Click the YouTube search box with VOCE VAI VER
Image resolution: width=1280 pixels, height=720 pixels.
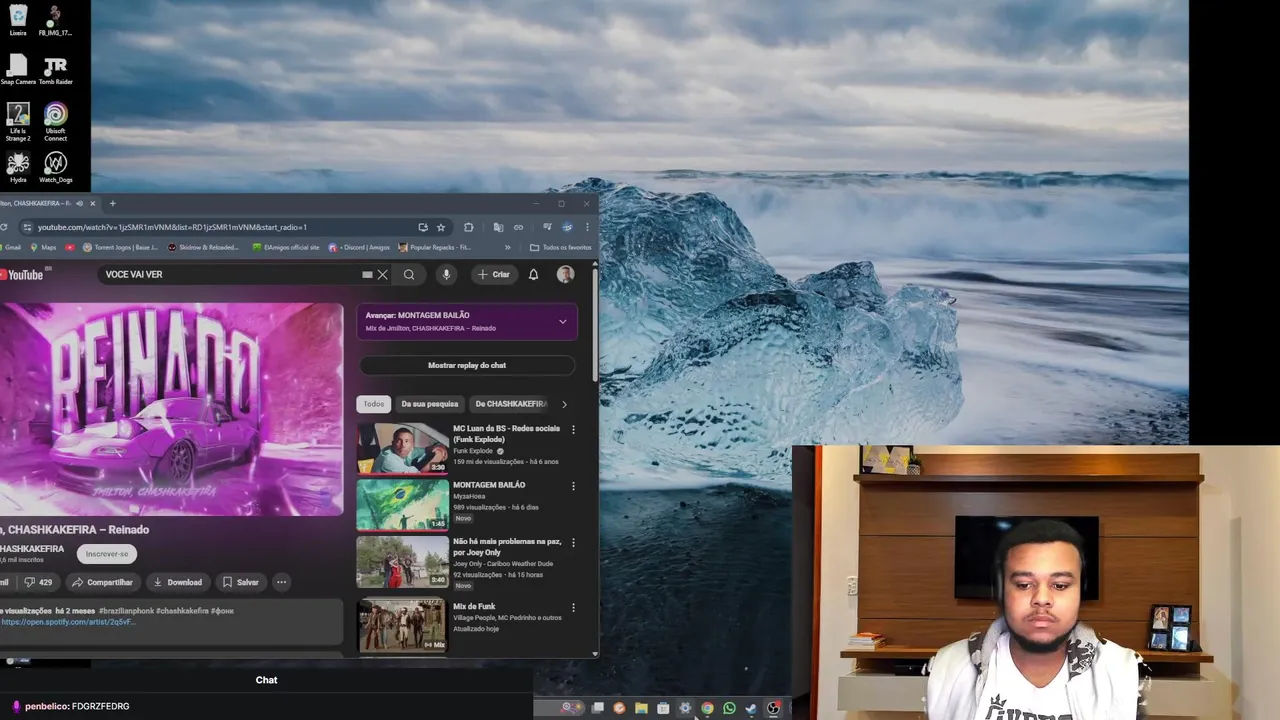click(x=230, y=274)
